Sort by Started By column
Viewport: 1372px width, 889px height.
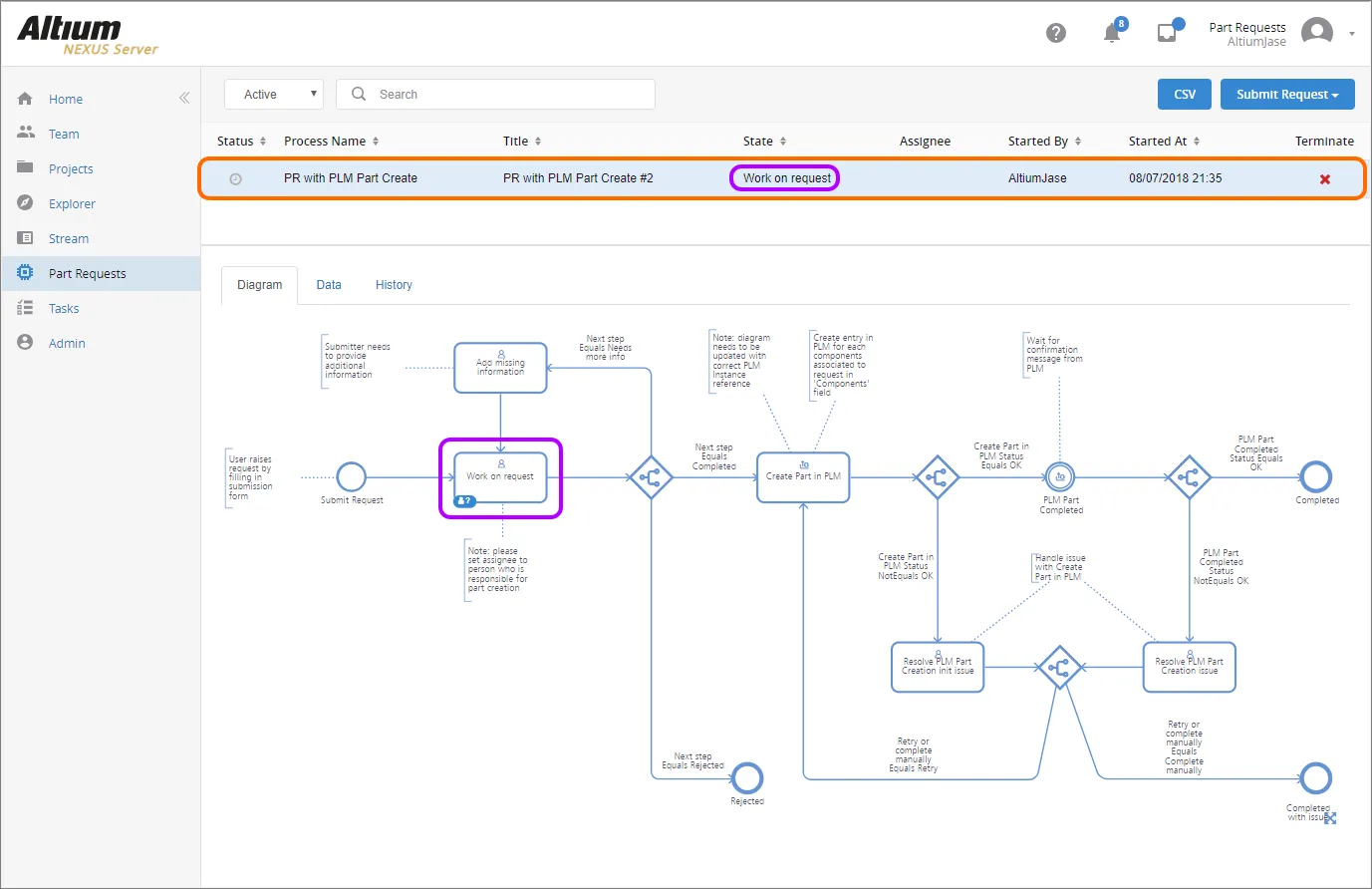tap(1044, 142)
